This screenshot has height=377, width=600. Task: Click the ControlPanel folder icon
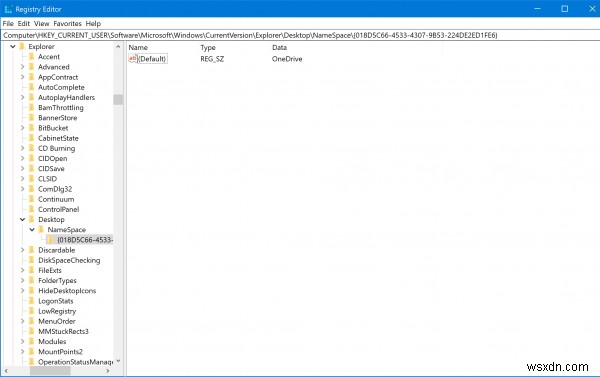(32, 209)
